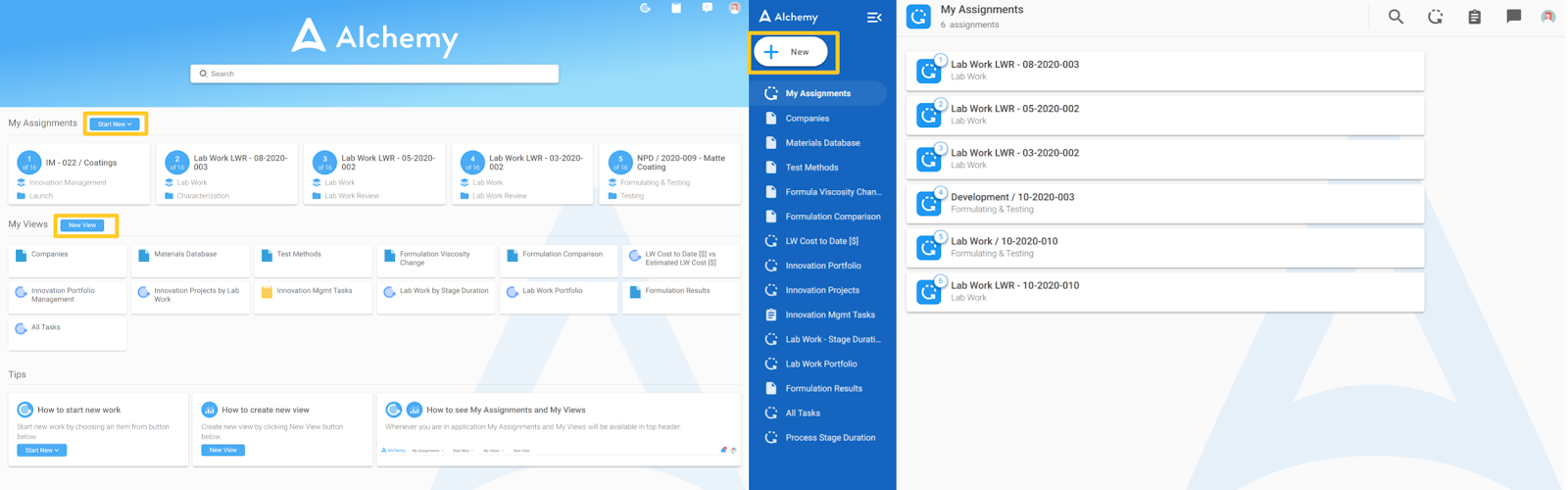Open the Materials Database view tile
The width and height of the screenshot is (1568, 490).
[190, 261]
